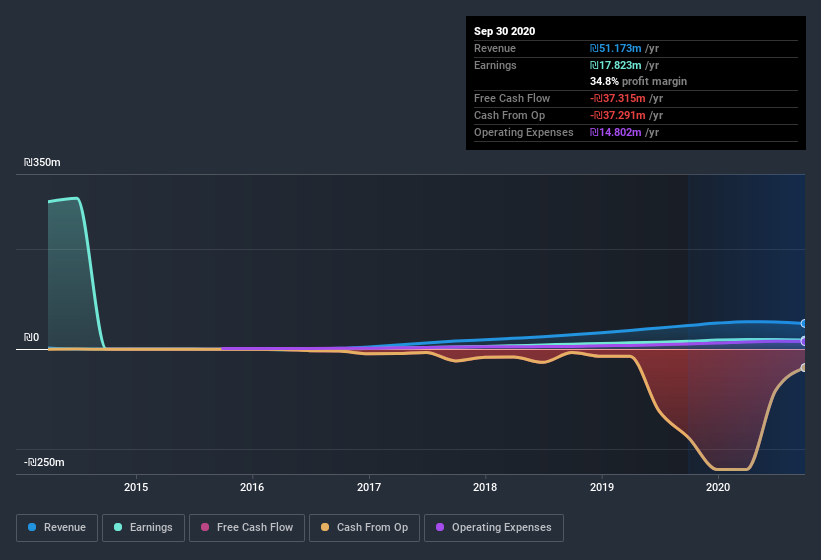Viewport: 821px width, 560px height.
Task: Hide the Earnings series via legend
Action: pos(143,527)
